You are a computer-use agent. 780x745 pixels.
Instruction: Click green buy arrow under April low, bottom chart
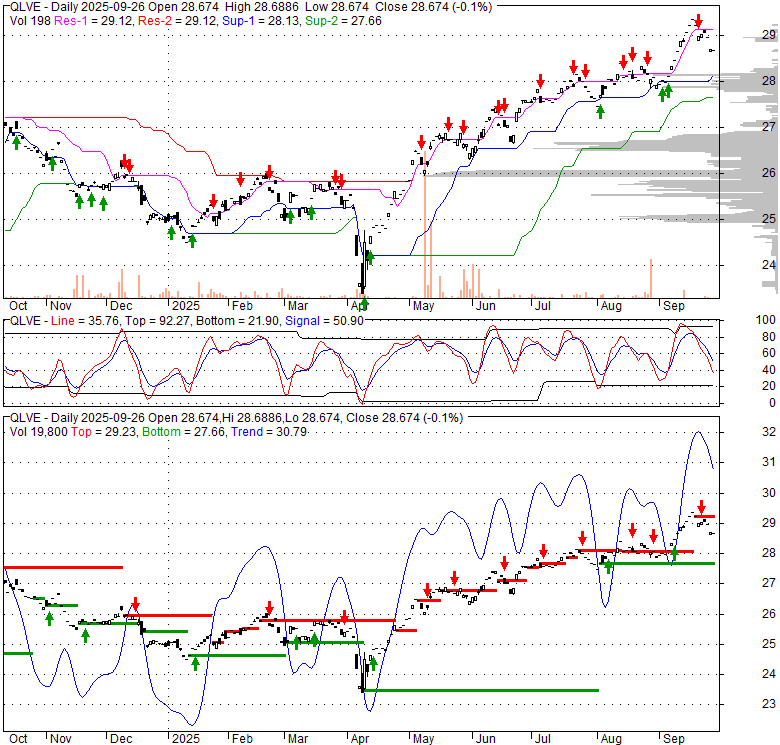(374, 663)
